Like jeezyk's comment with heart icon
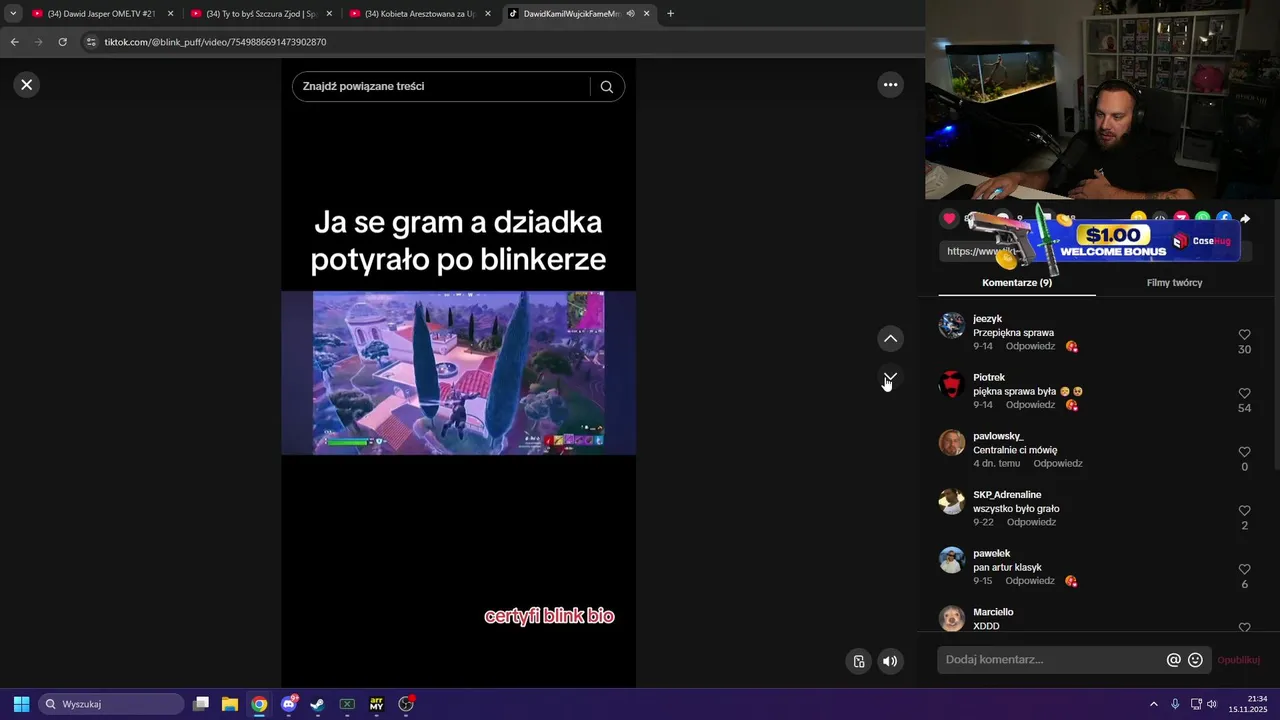The height and width of the screenshot is (720, 1280). (x=1244, y=335)
